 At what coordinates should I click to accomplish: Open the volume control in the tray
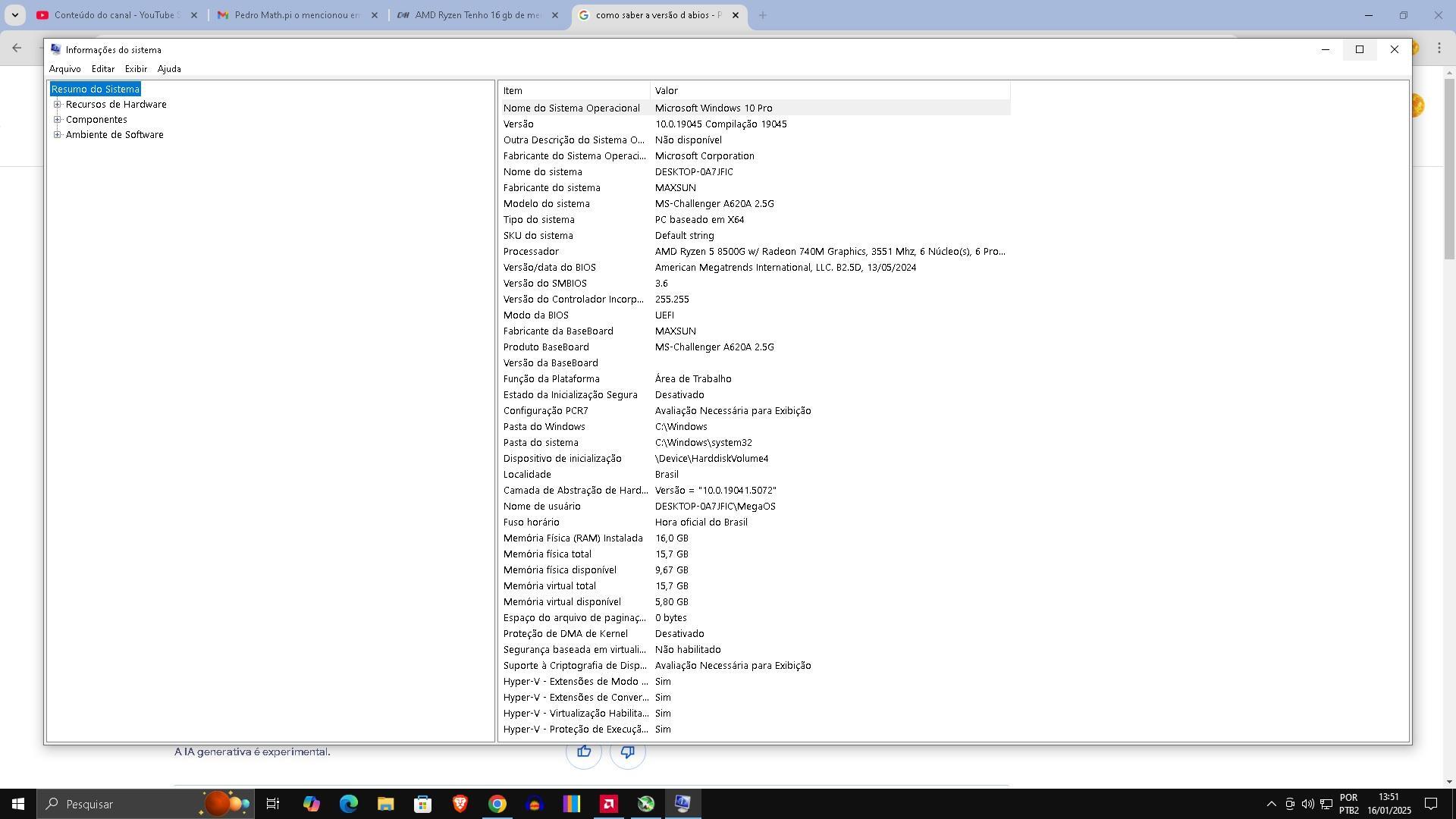(1307, 804)
